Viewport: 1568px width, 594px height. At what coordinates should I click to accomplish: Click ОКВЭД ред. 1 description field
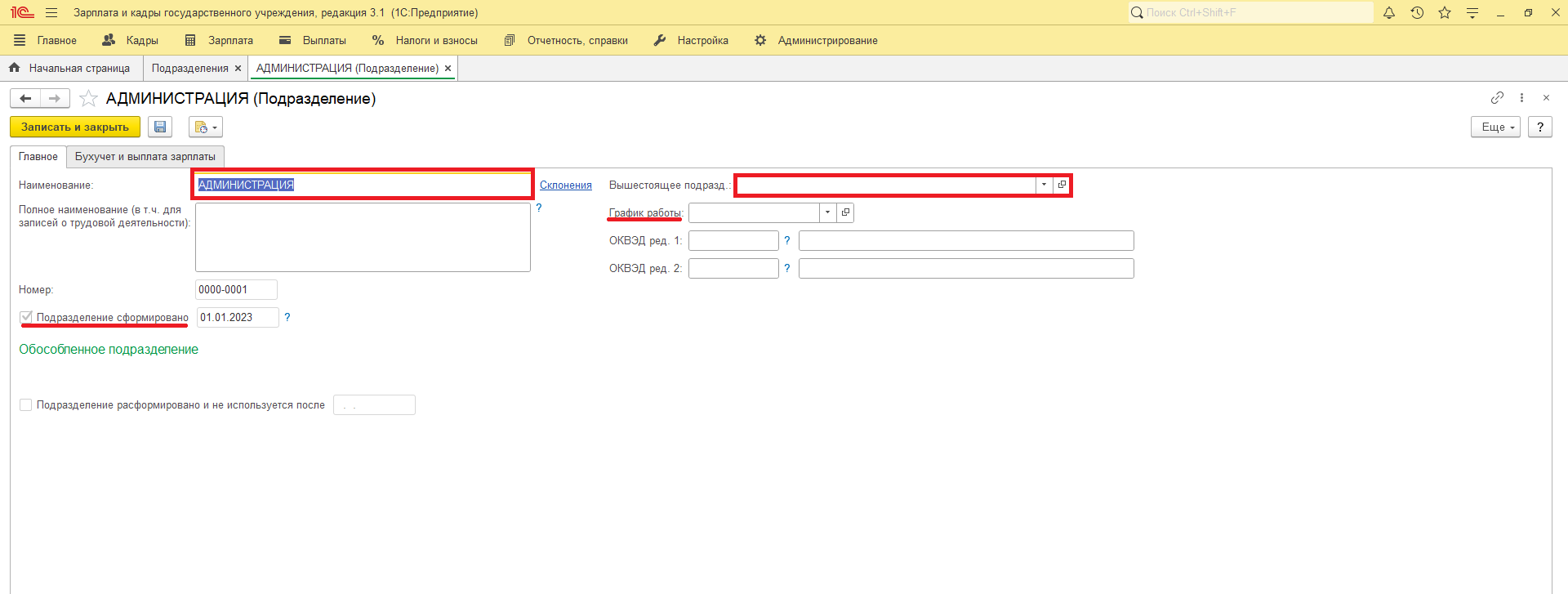tap(966, 240)
